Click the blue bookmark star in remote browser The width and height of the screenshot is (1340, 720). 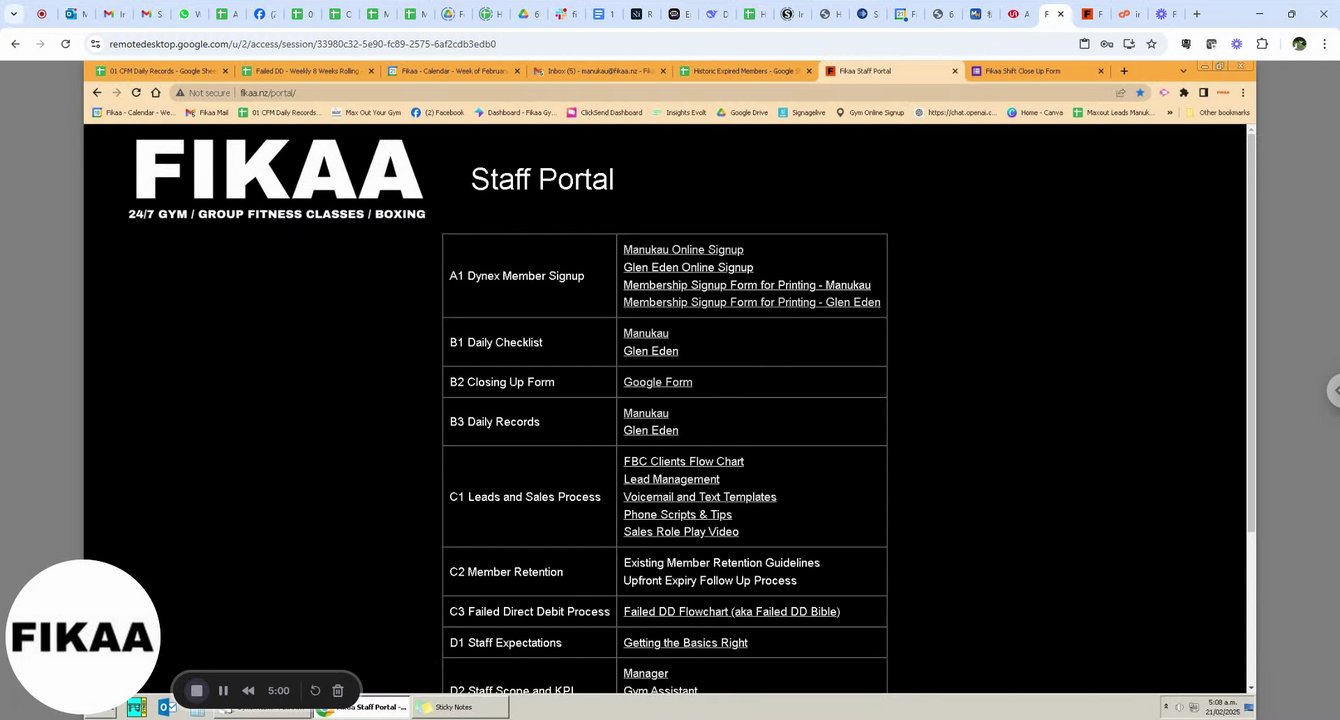point(1140,93)
